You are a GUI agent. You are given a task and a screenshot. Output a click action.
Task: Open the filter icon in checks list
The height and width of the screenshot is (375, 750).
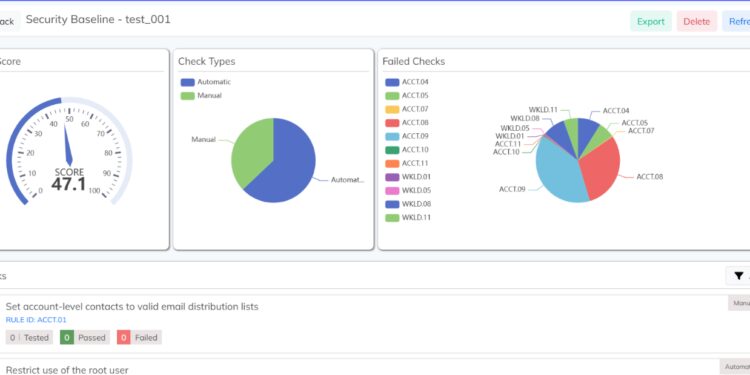coord(739,276)
